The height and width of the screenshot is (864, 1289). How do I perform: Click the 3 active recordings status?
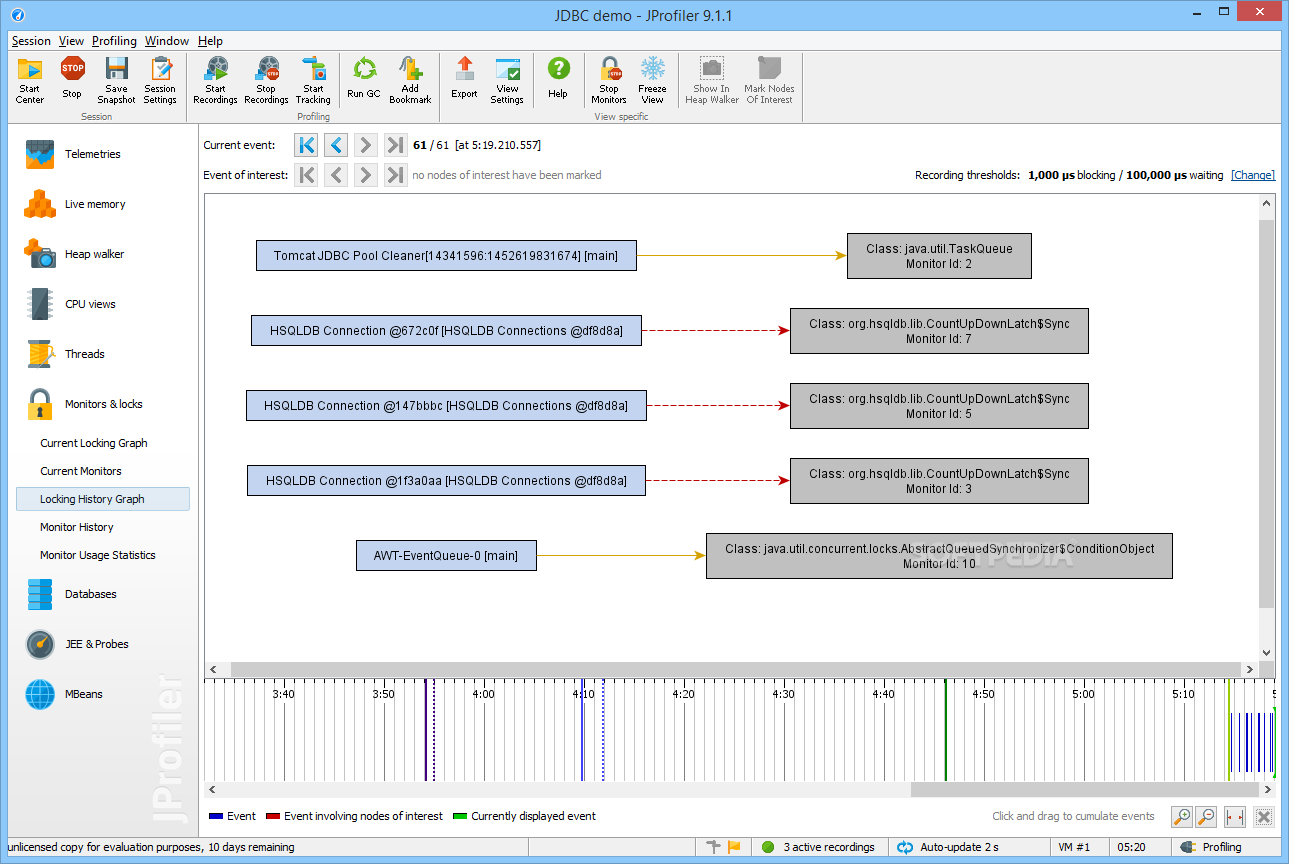tap(818, 847)
